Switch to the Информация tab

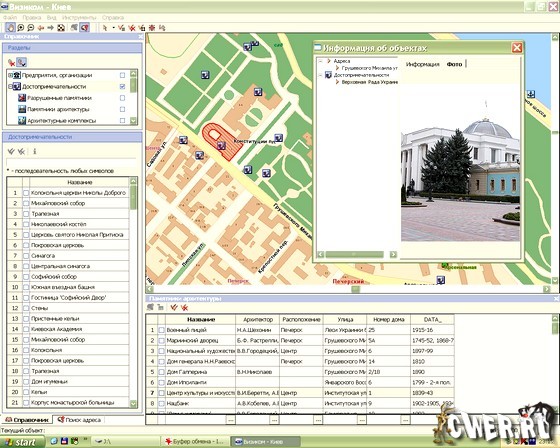423,64
